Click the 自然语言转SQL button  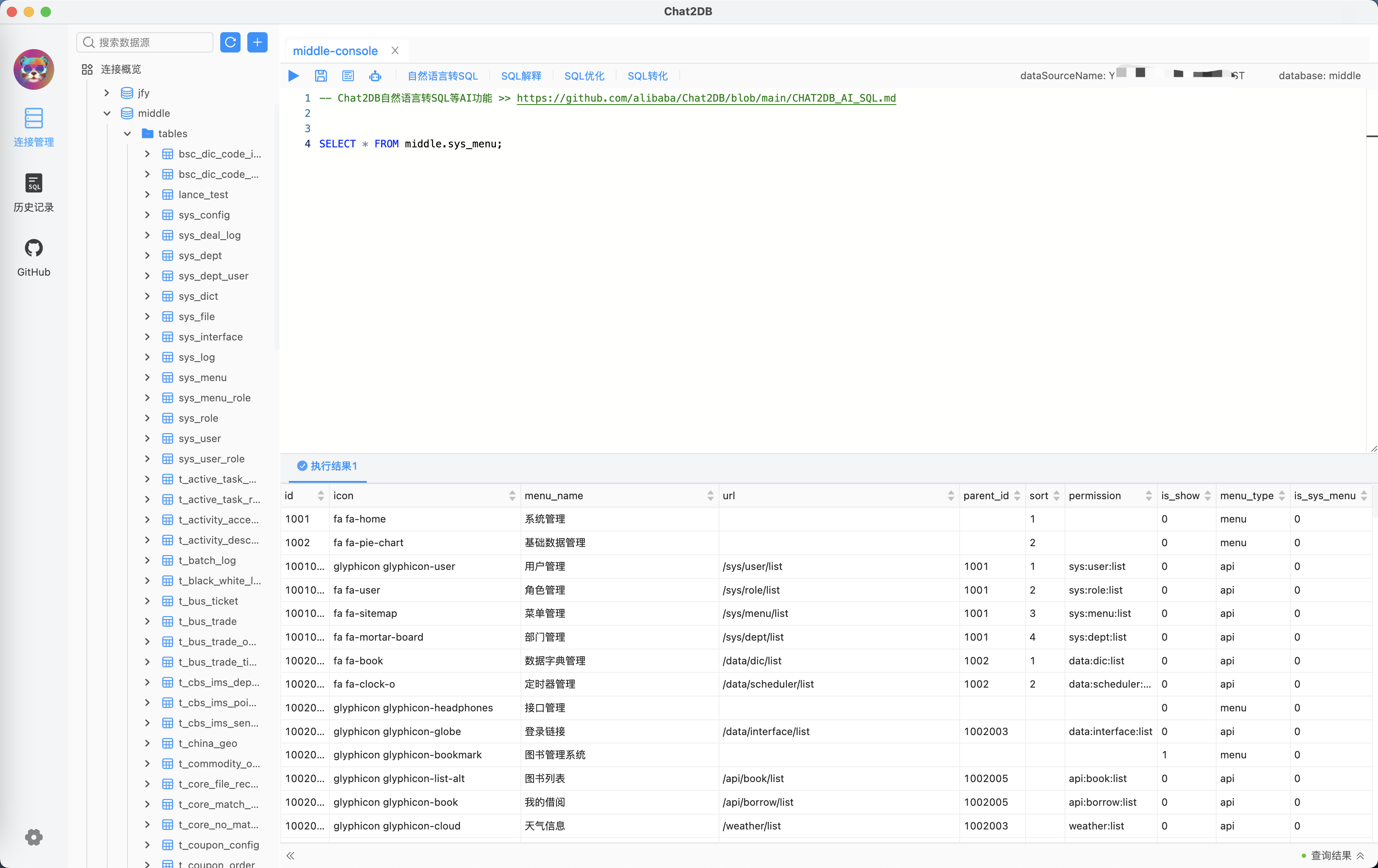pos(443,75)
